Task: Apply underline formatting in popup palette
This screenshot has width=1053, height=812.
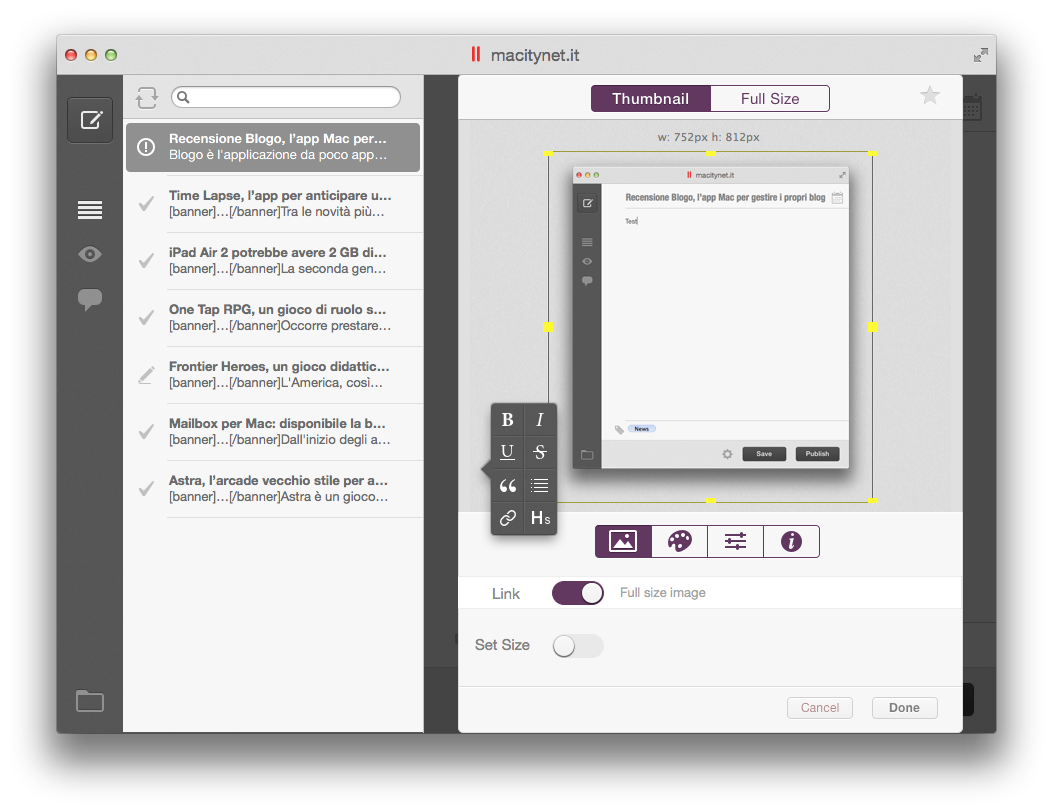Action: coord(508,452)
